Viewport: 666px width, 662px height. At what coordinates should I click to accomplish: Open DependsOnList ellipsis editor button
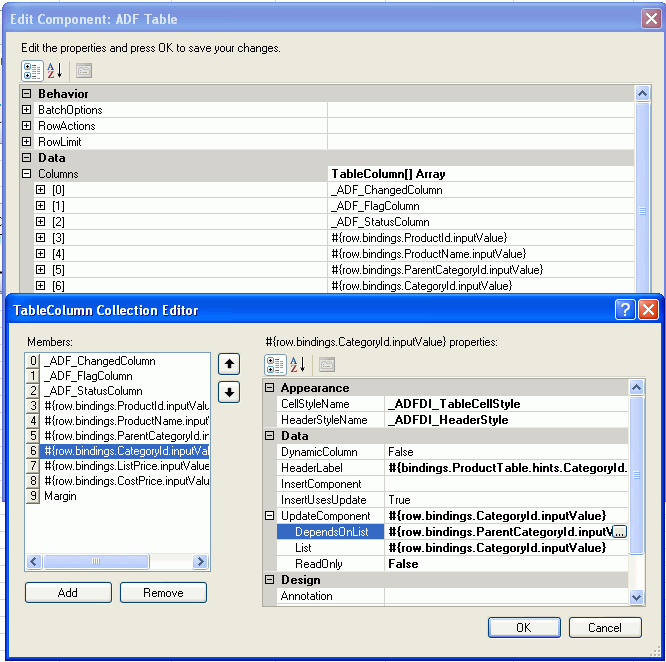pos(620,532)
